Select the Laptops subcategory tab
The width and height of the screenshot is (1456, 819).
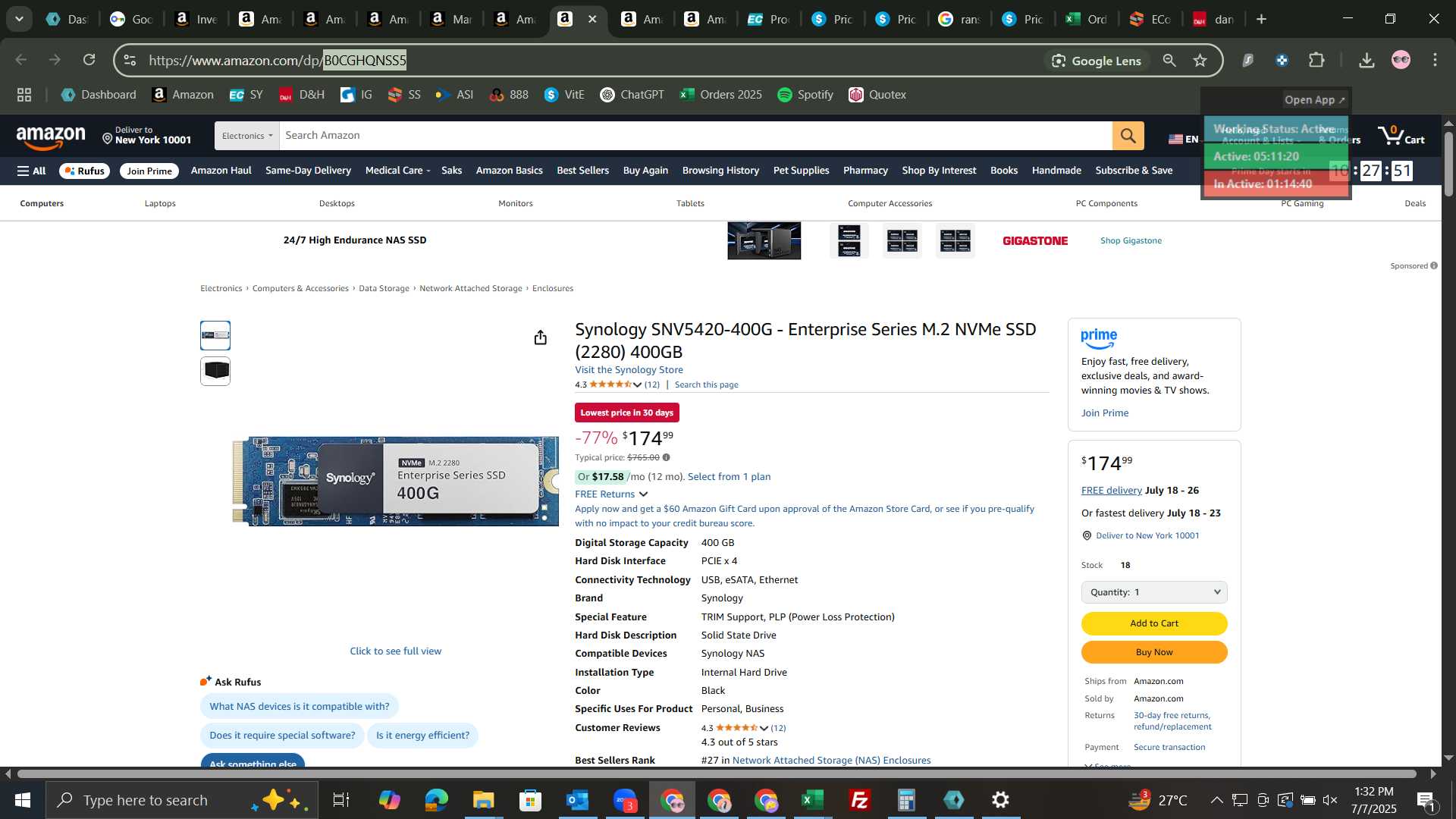pos(160,203)
